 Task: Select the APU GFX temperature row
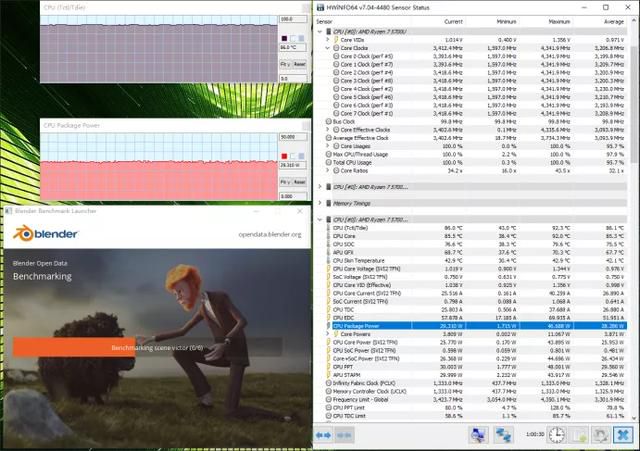[476, 252]
